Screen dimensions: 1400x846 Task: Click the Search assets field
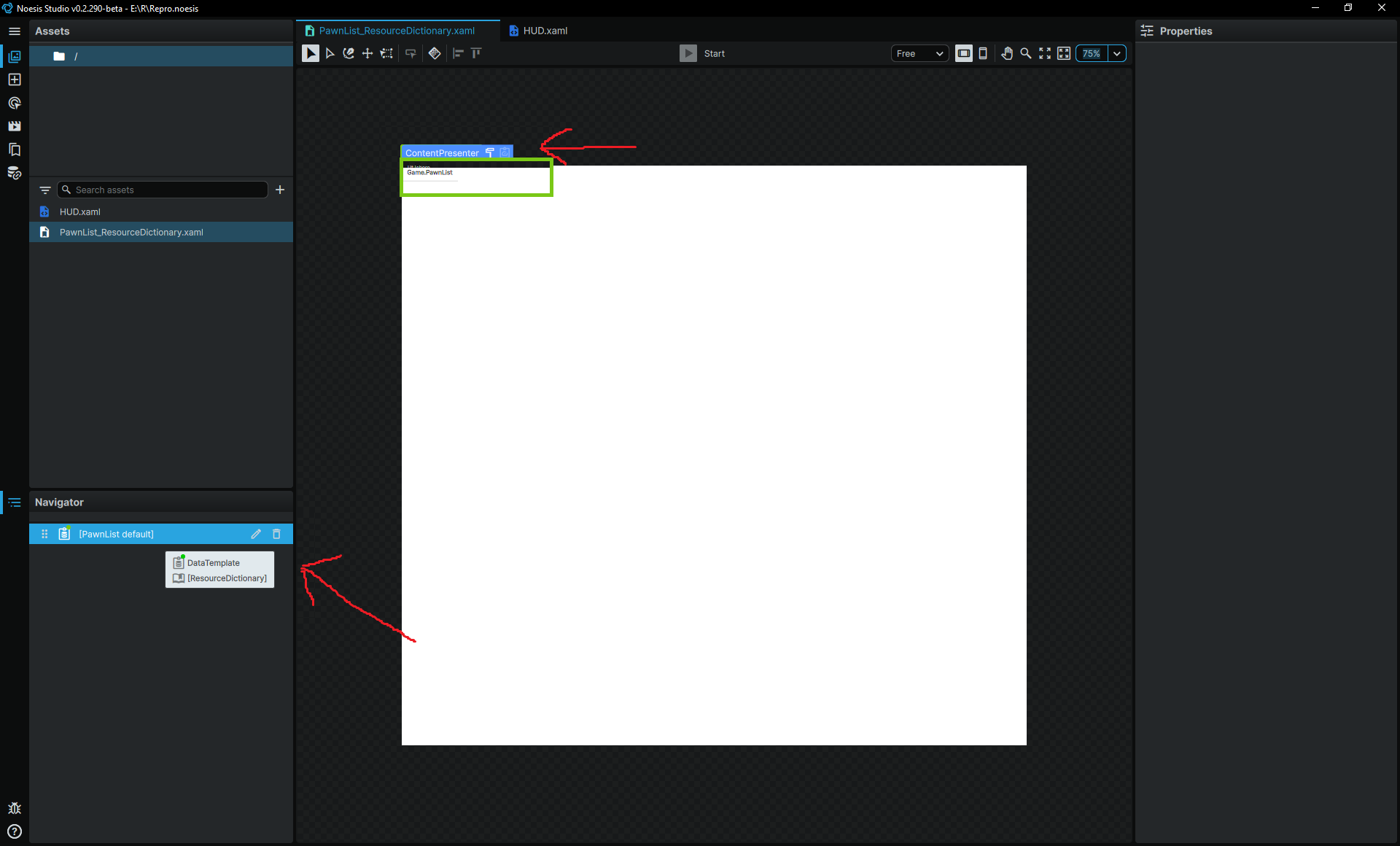[163, 190]
